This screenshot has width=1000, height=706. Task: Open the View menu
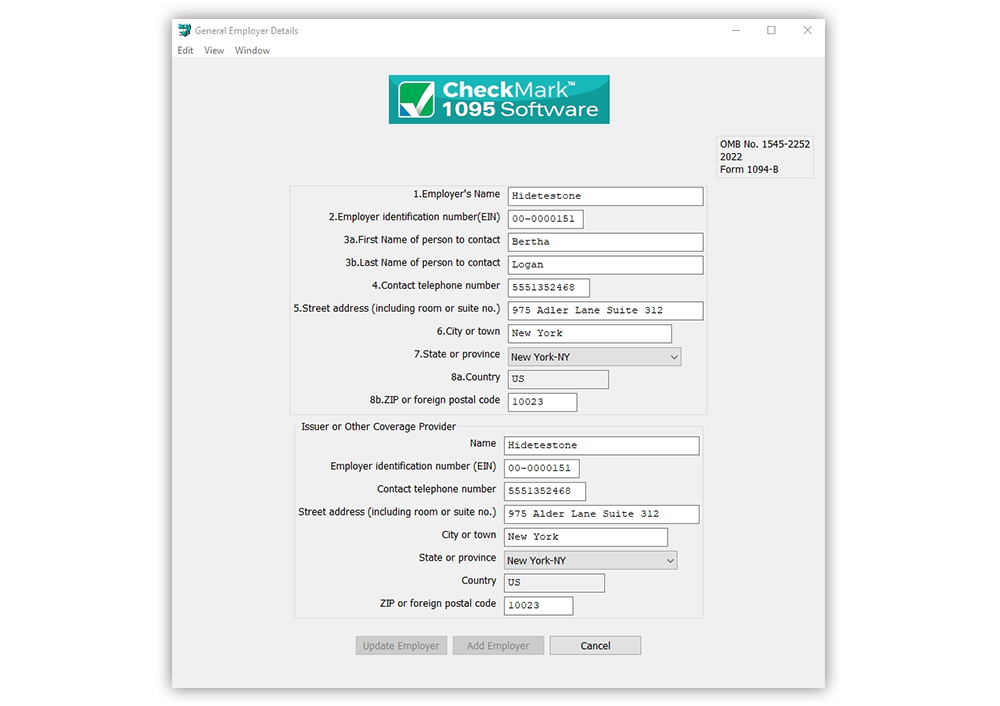(x=214, y=50)
